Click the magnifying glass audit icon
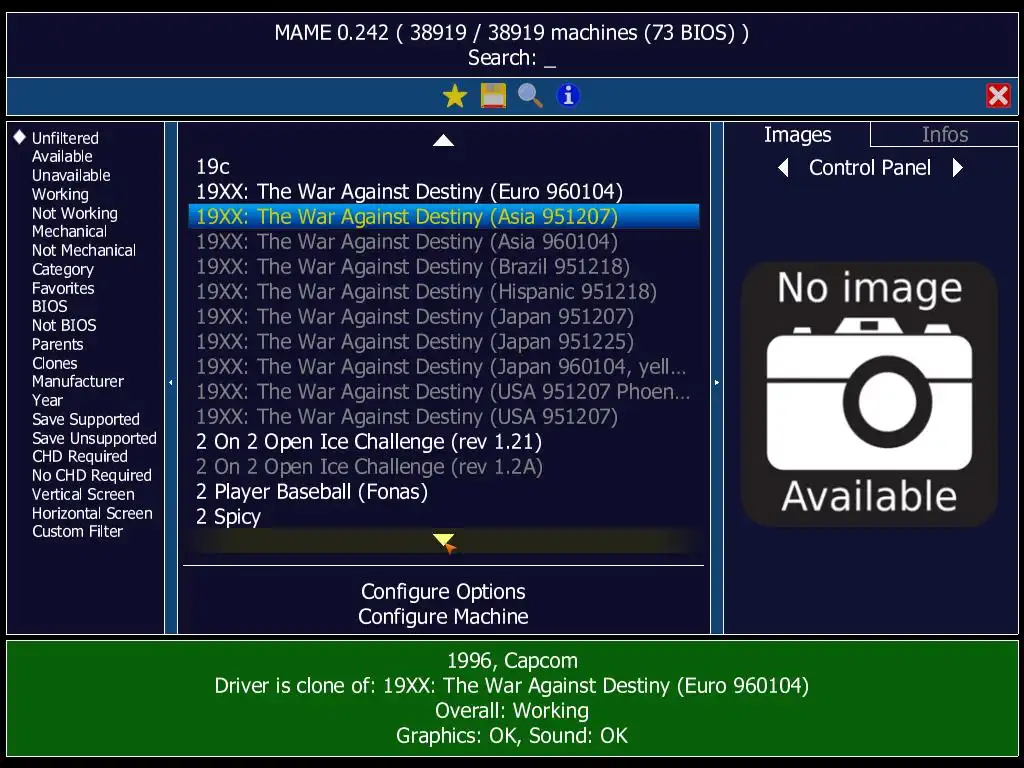Viewport: 1024px width, 768px height. point(530,96)
